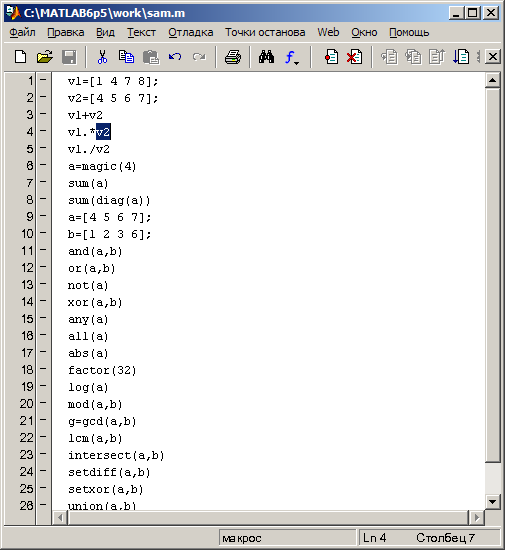Open the function list f dropdown
The height and width of the screenshot is (550, 505).
pyautogui.click(x=292, y=57)
